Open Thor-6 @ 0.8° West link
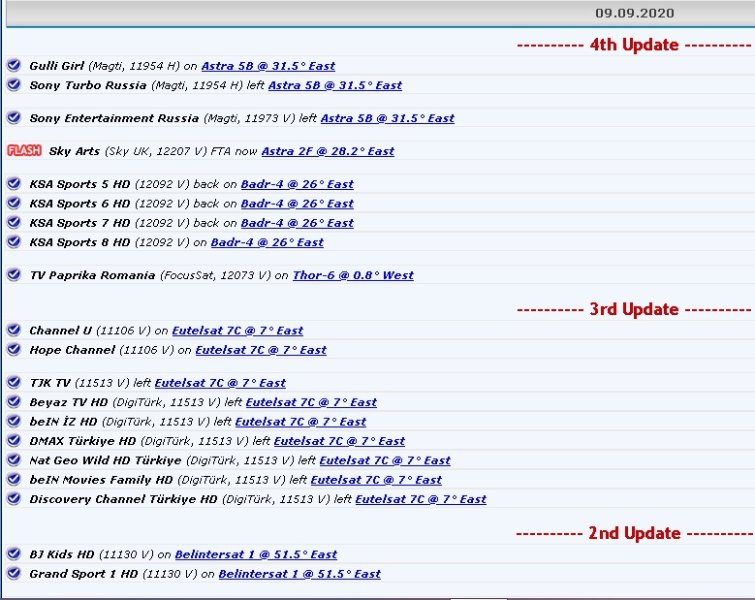Viewport: 755px width, 600px height. pos(353,275)
